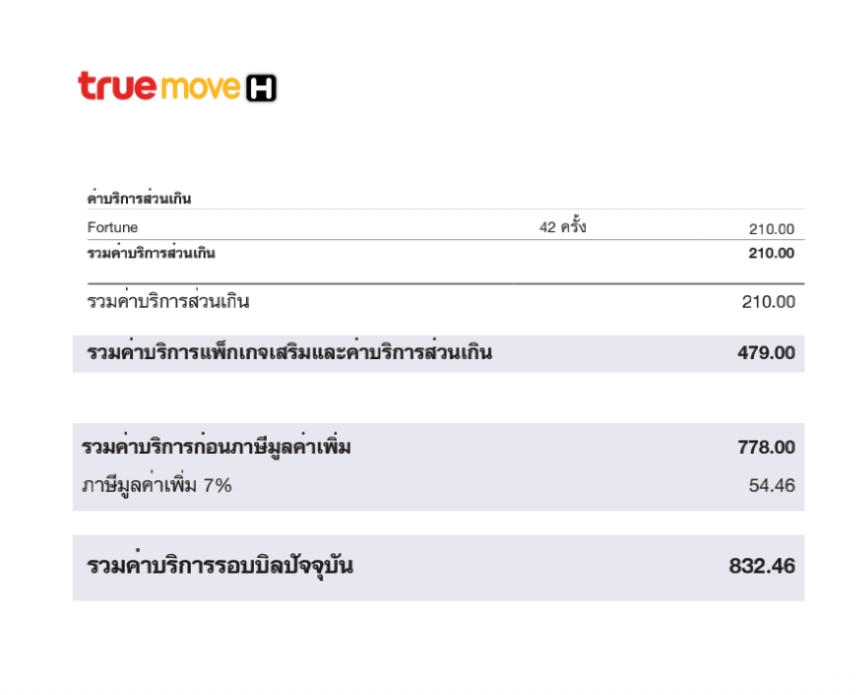
Task: Click the truemove H logo
Action: click(177, 87)
